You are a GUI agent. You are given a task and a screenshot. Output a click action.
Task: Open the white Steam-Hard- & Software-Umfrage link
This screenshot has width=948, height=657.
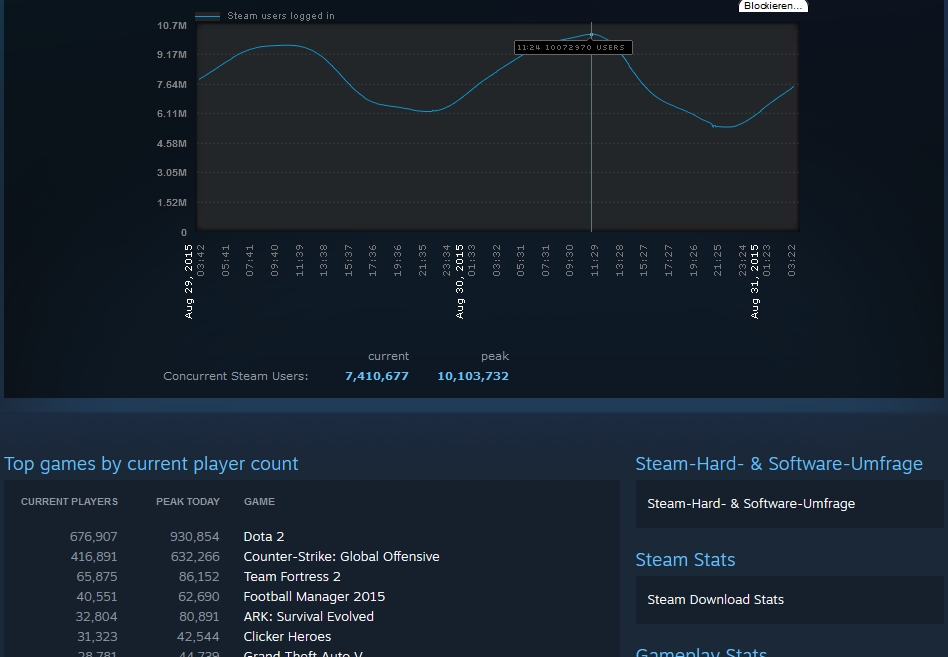point(751,503)
